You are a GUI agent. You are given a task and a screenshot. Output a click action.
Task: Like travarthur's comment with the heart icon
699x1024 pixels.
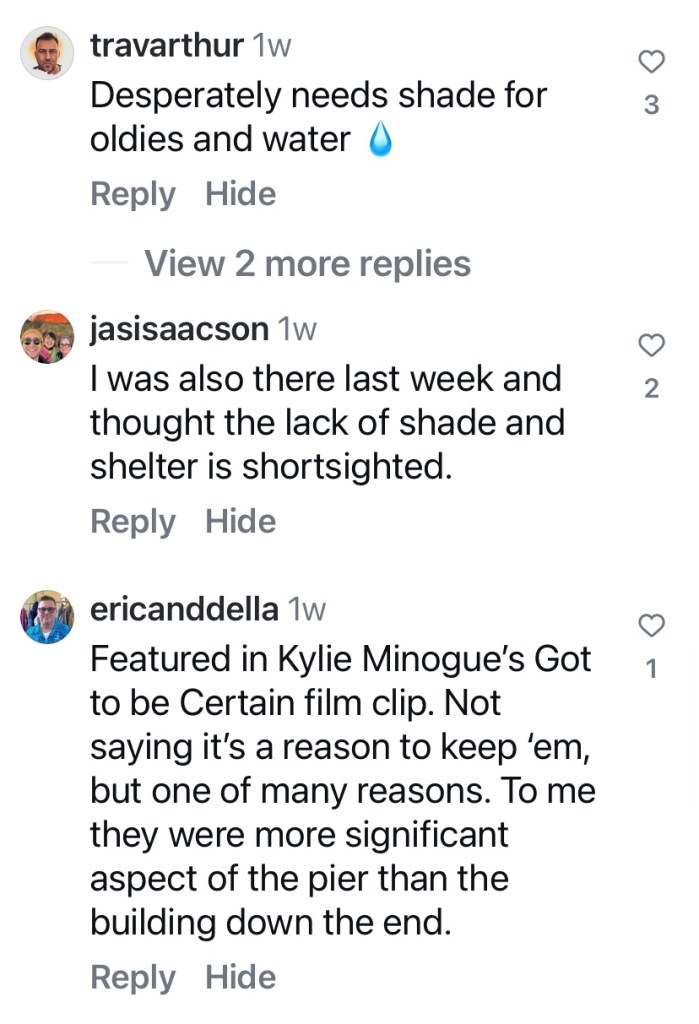(x=651, y=62)
